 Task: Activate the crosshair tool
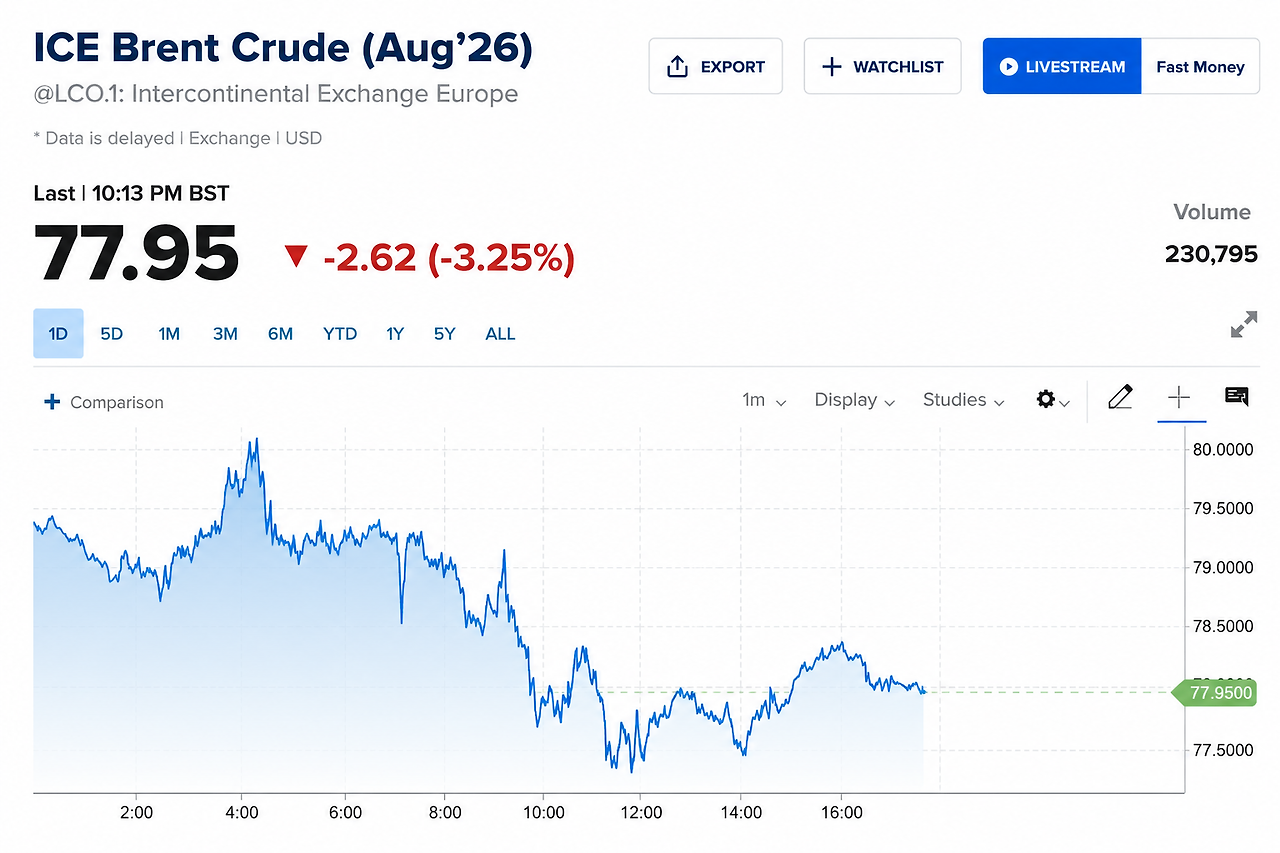click(x=1179, y=398)
